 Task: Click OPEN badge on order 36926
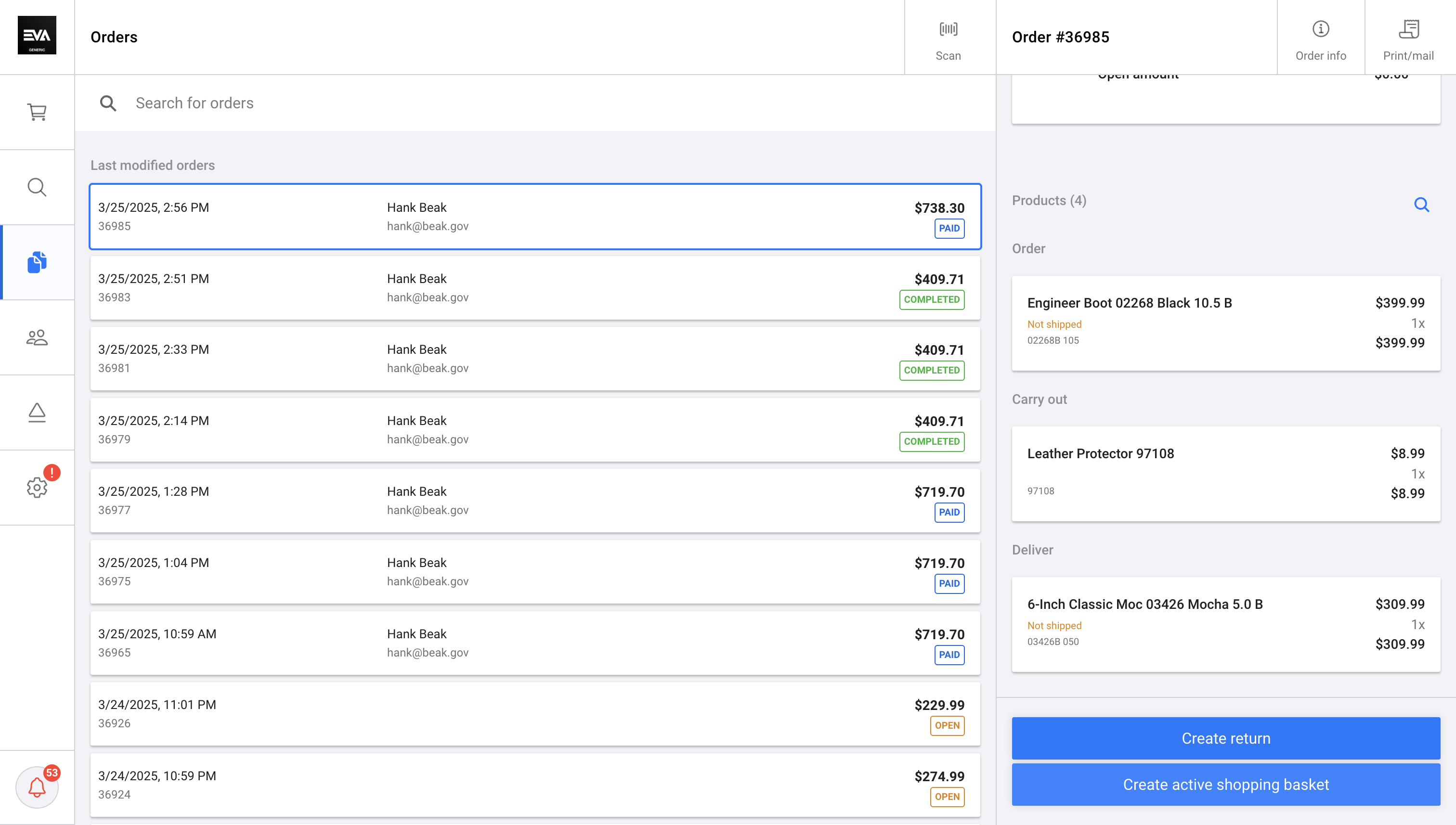947,725
